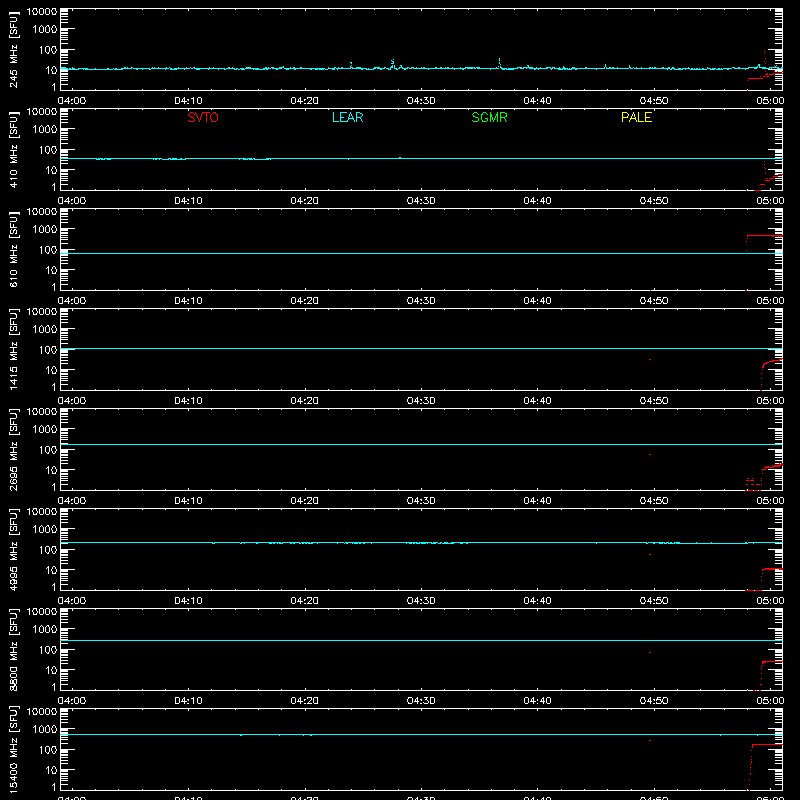
Task: Click the 04:50 time label under the 8800 MHz plot
Action: tap(654, 701)
